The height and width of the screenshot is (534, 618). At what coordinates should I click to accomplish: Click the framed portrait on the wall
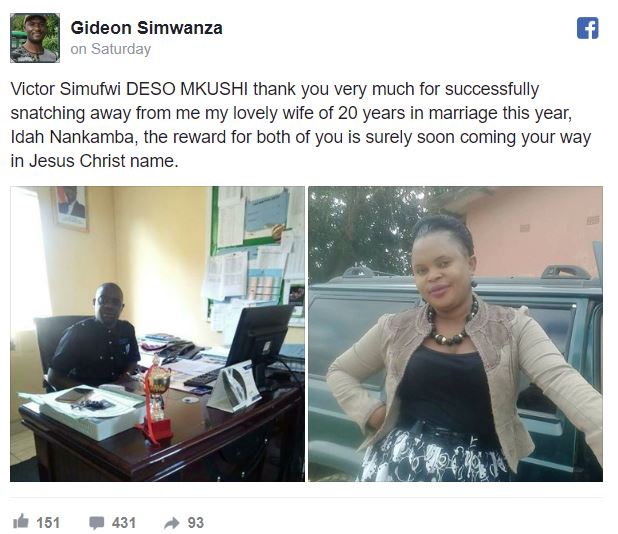(x=71, y=209)
